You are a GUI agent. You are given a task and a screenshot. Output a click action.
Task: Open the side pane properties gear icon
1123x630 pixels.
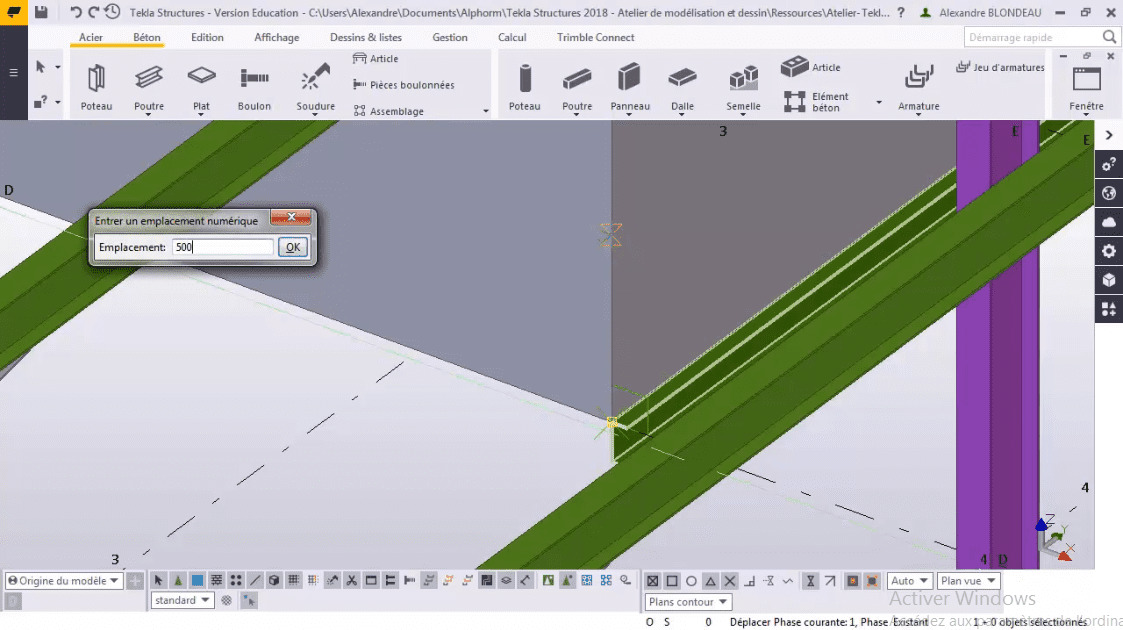pos(1109,251)
